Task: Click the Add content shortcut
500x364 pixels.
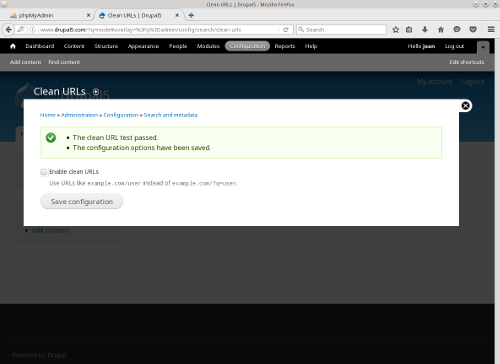Action: (25, 62)
